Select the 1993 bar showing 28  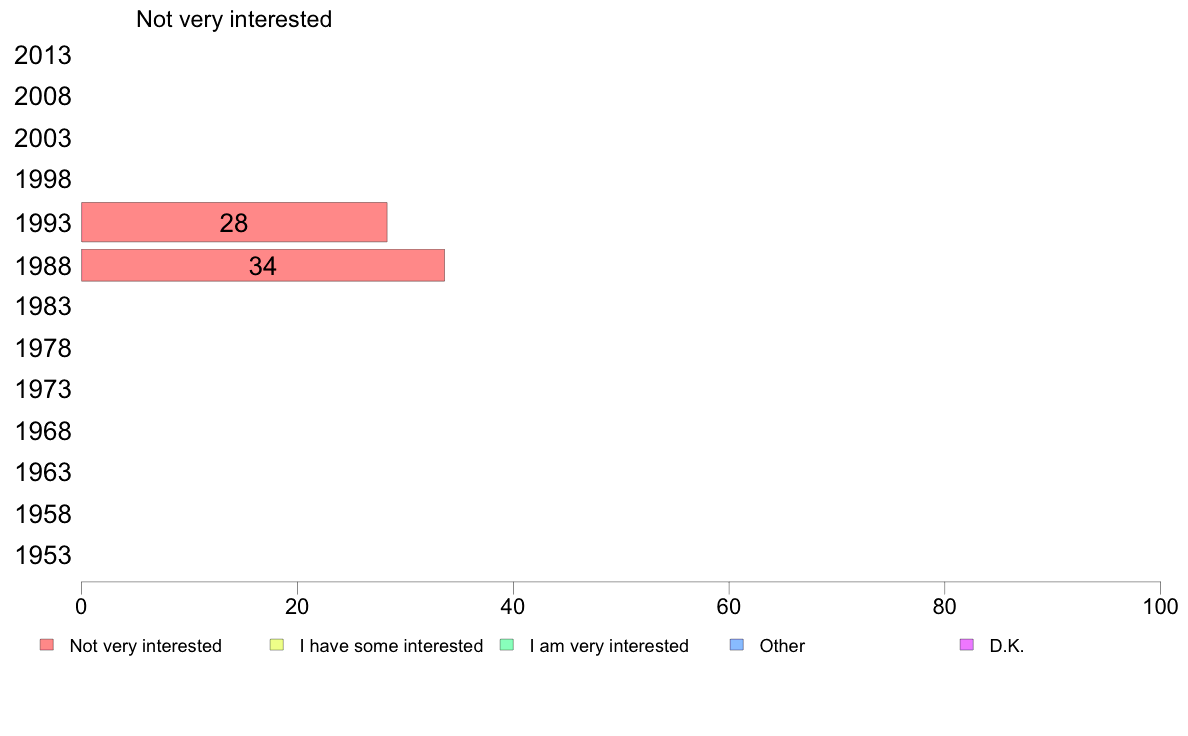pyautogui.click(x=234, y=222)
